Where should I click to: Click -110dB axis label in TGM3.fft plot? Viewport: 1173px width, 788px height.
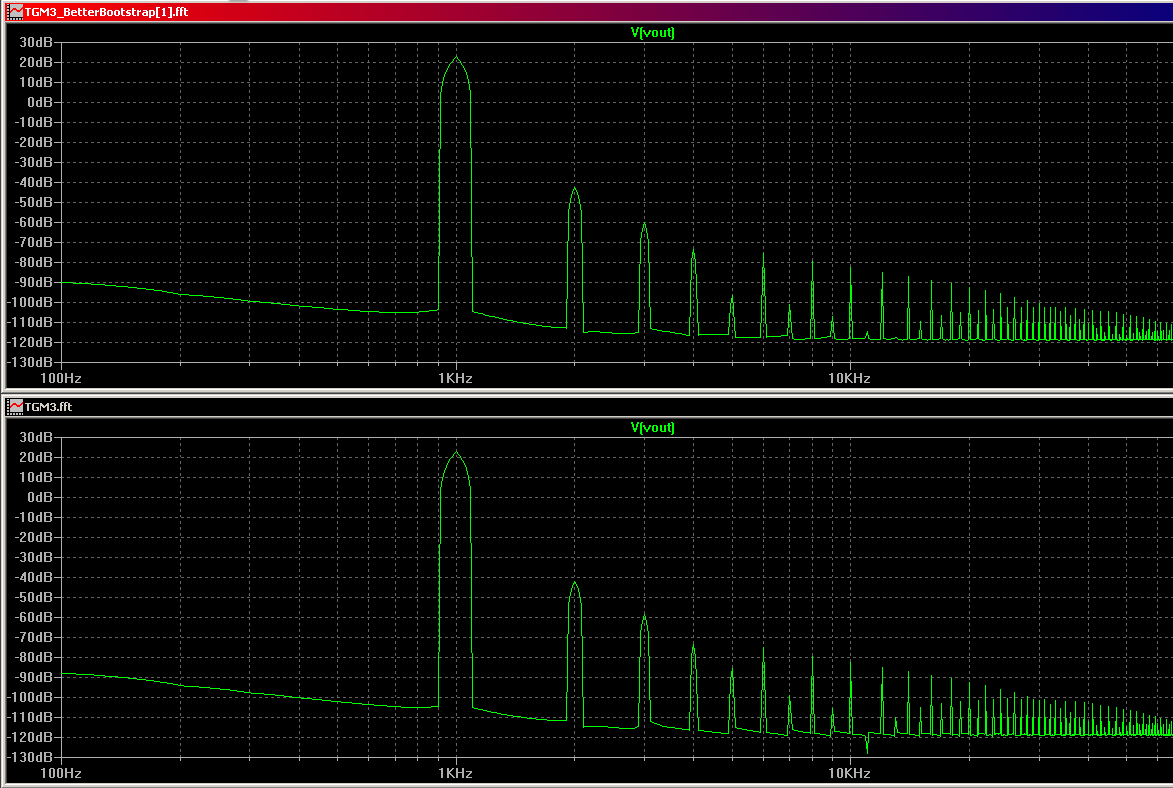pyautogui.click(x=31, y=718)
